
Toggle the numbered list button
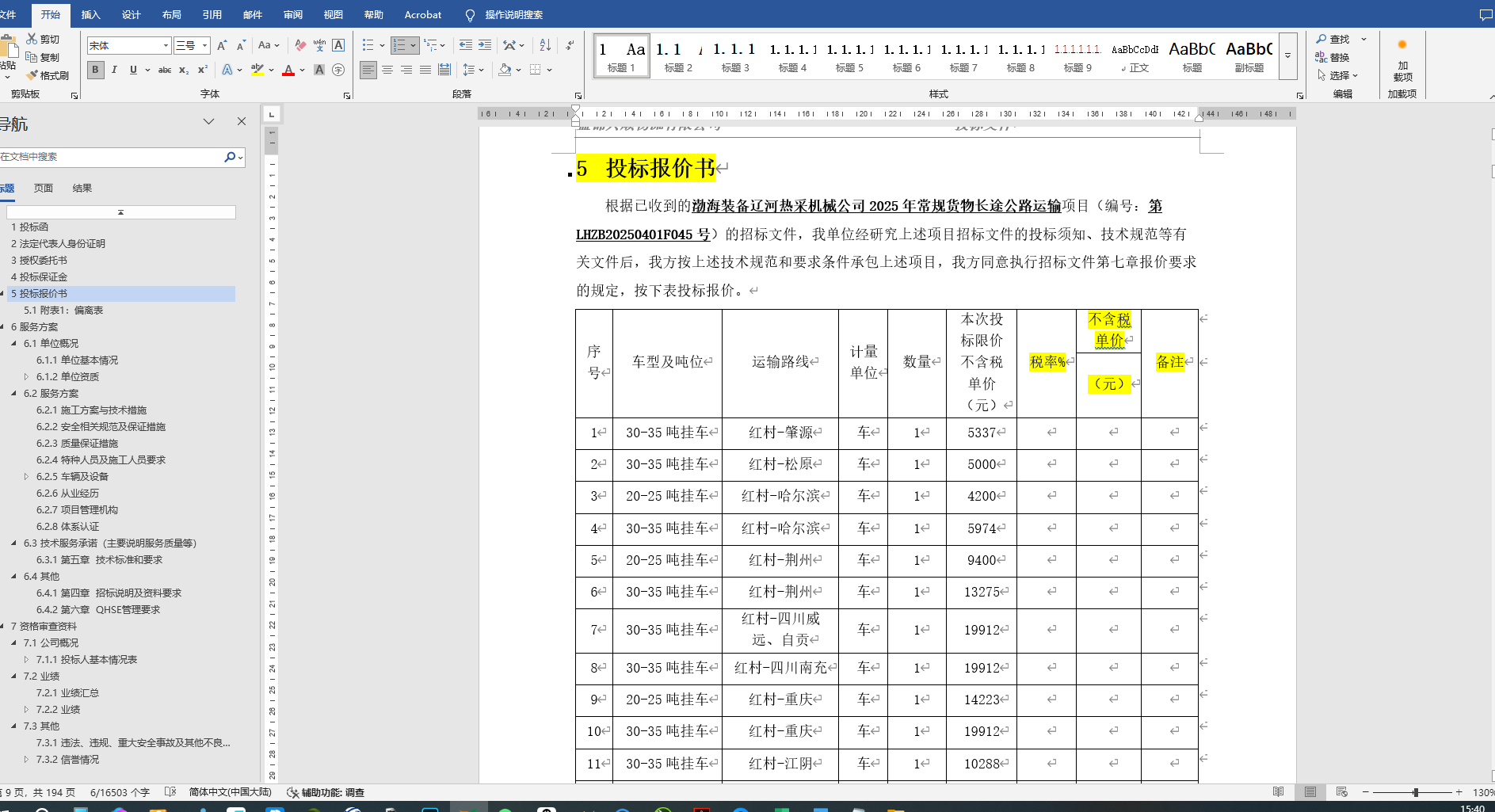pyautogui.click(x=399, y=45)
